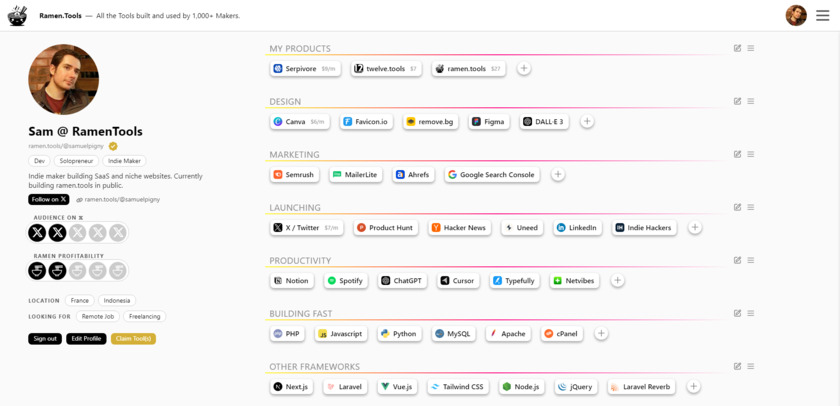Open list menu beside Building Fast section
Screen dimensions: 840x406
pos(751,313)
